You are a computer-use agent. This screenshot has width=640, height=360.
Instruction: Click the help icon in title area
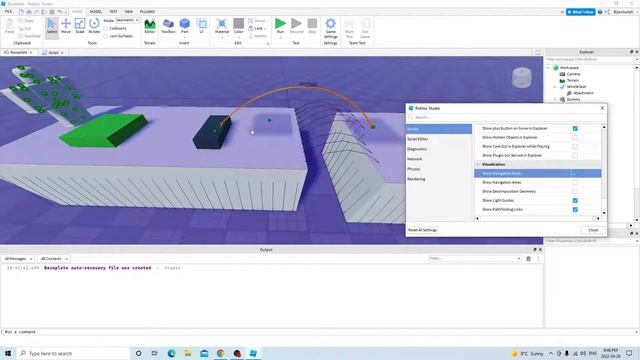click(x=600, y=12)
